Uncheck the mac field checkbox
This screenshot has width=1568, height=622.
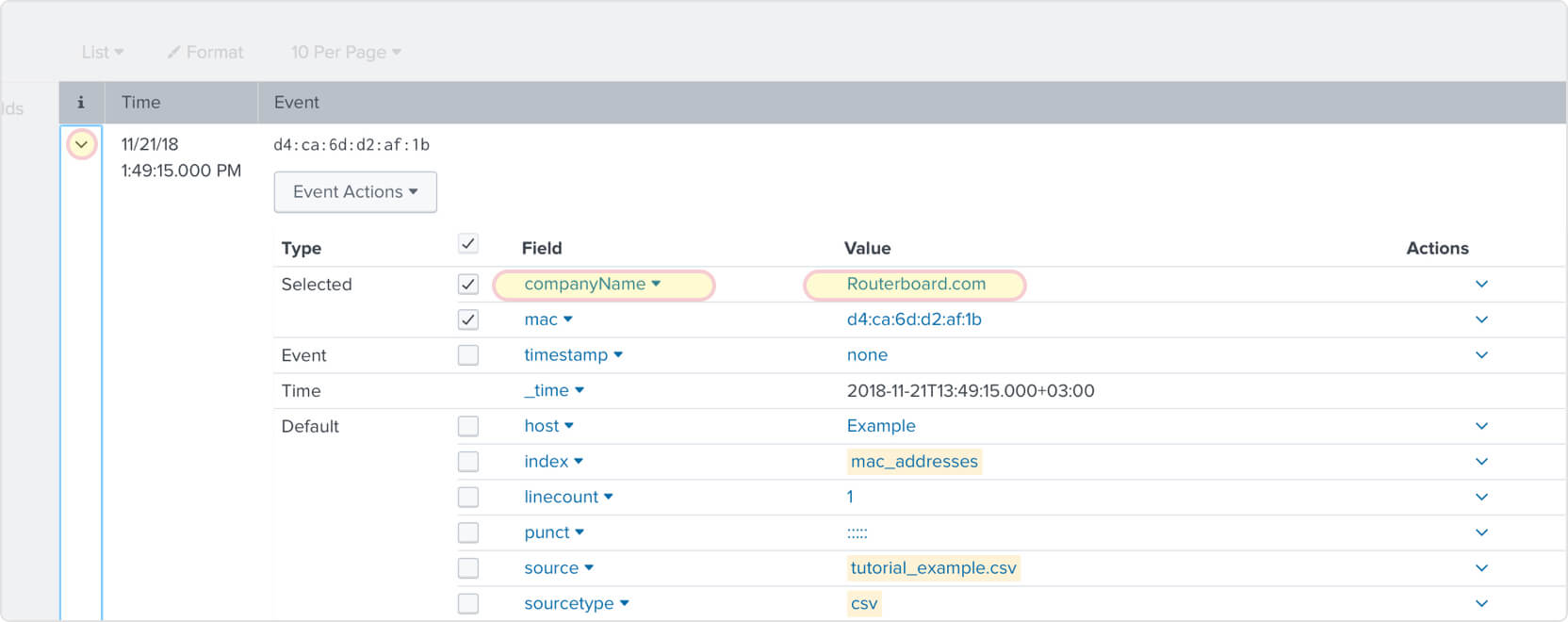(x=468, y=319)
